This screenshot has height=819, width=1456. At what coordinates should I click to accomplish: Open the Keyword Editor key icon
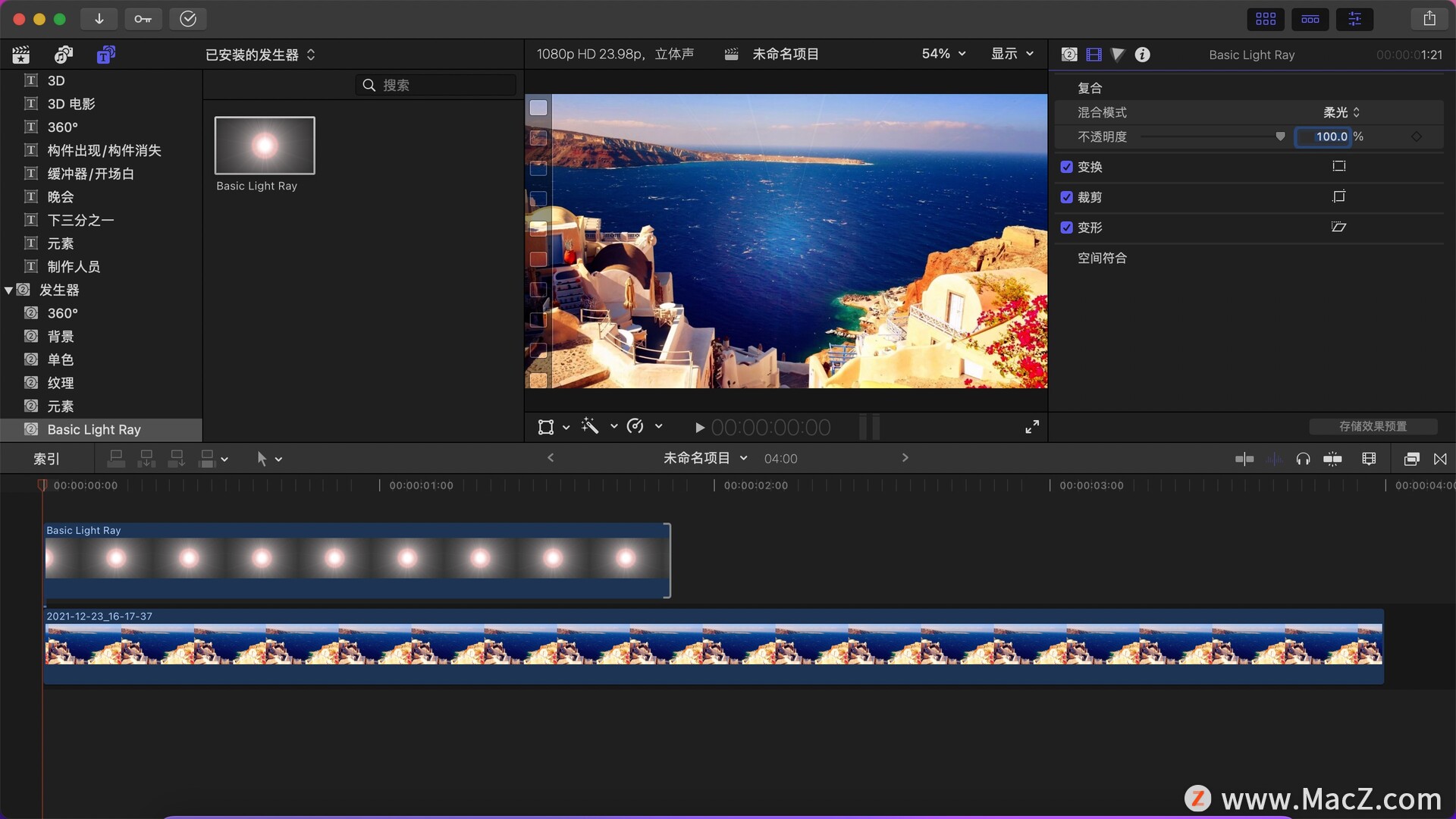(143, 19)
